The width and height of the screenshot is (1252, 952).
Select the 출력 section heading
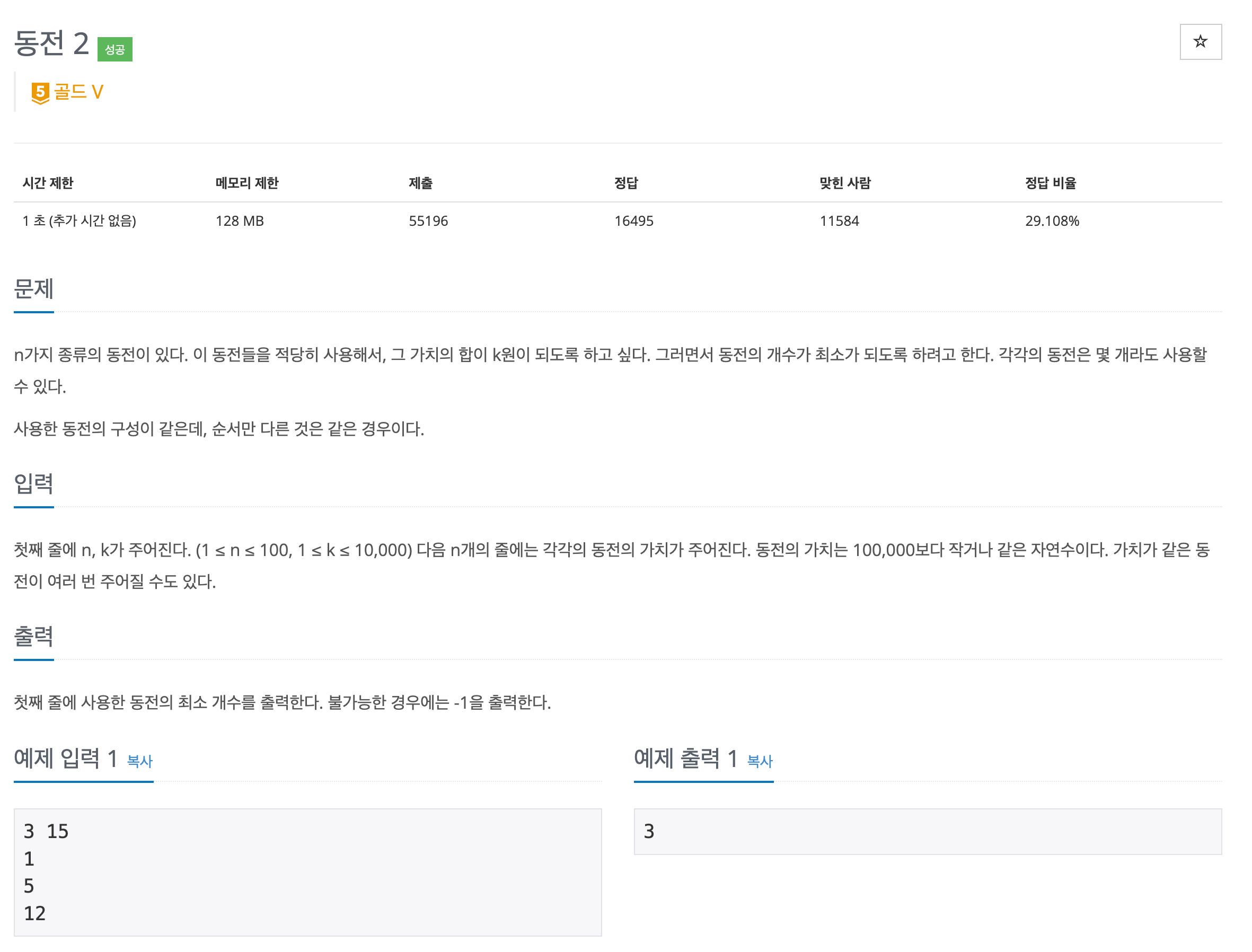(33, 636)
